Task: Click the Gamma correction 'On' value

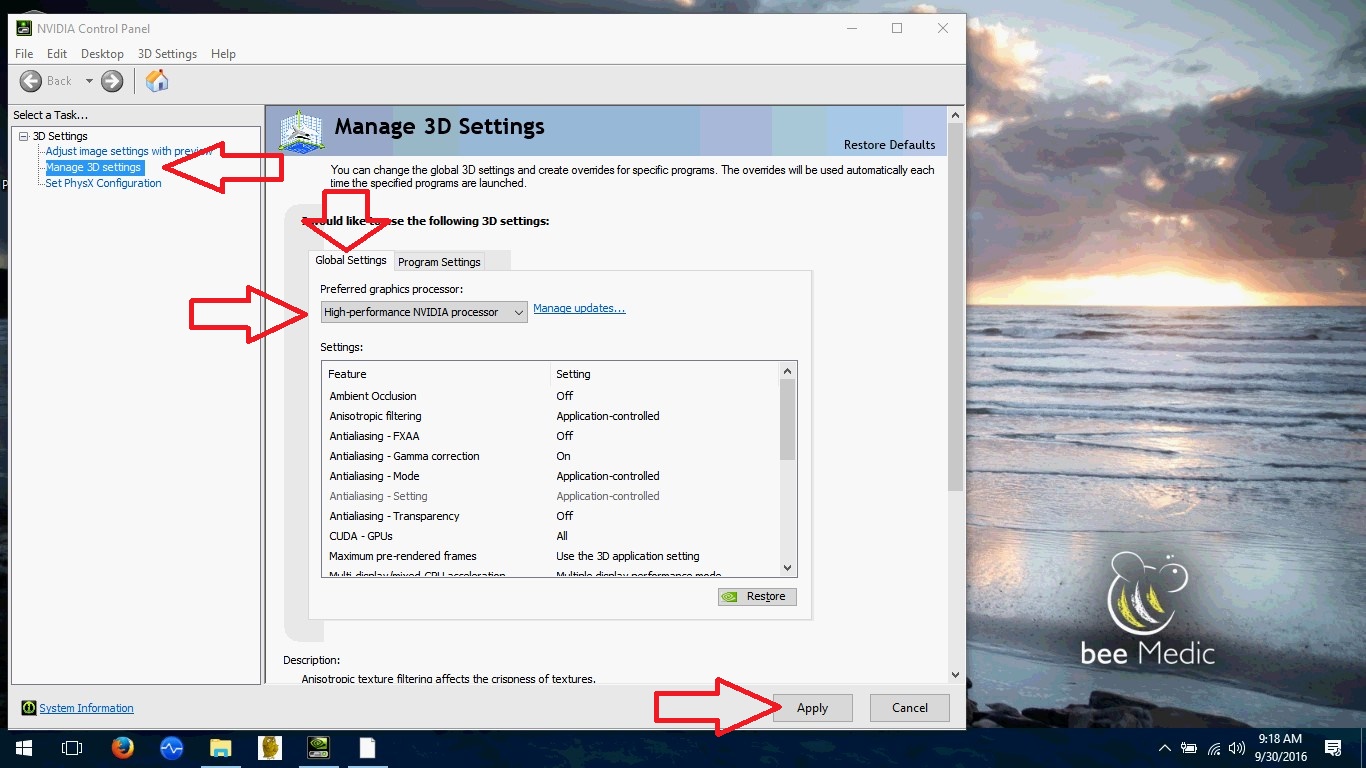Action: pyautogui.click(x=564, y=456)
